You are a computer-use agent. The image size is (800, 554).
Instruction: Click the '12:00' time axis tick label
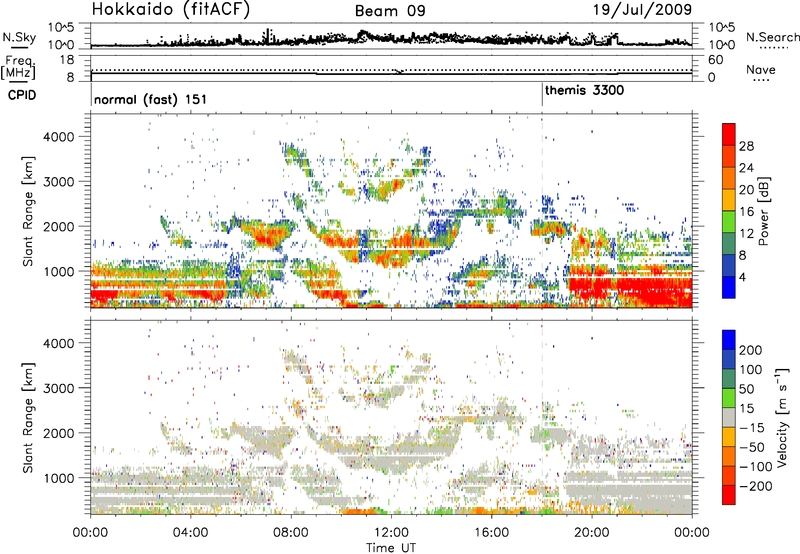tap(391, 533)
